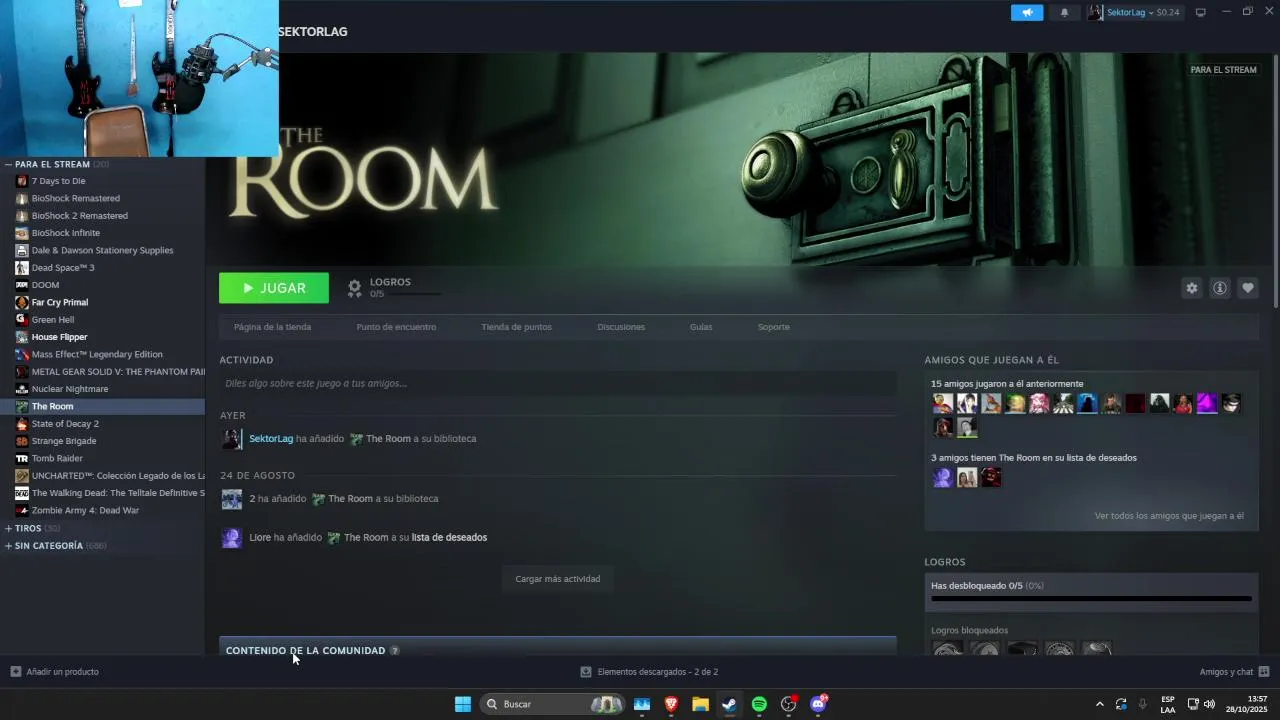Click Llore's avatar in activity feed
Viewport: 1280px width, 720px height.
231,538
